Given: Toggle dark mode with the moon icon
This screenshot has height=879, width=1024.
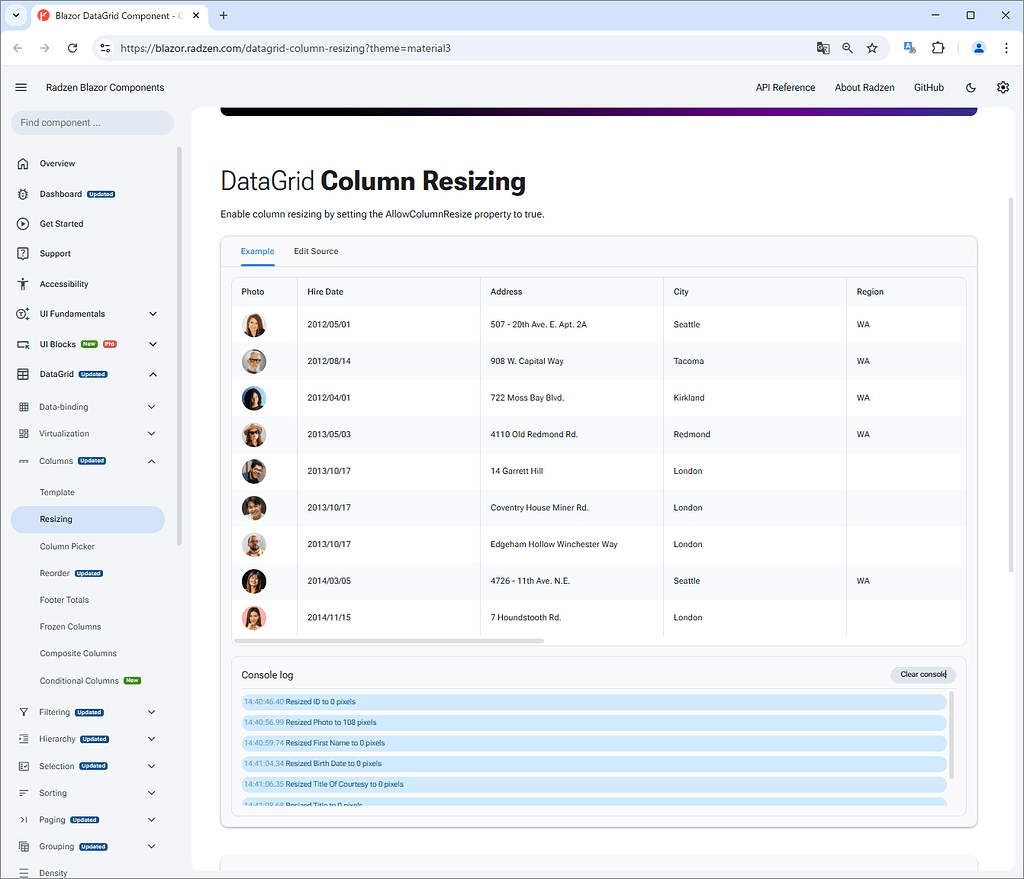Looking at the screenshot, I should click(970, 87).
